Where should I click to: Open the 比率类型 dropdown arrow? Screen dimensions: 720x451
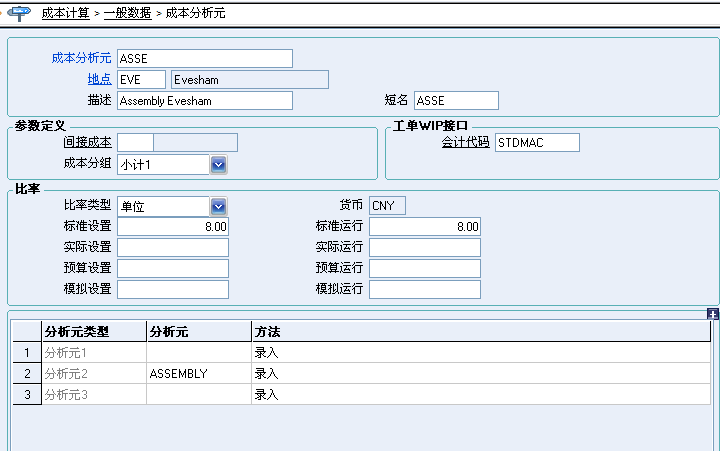pyautogui.click(x=218, y=206)
